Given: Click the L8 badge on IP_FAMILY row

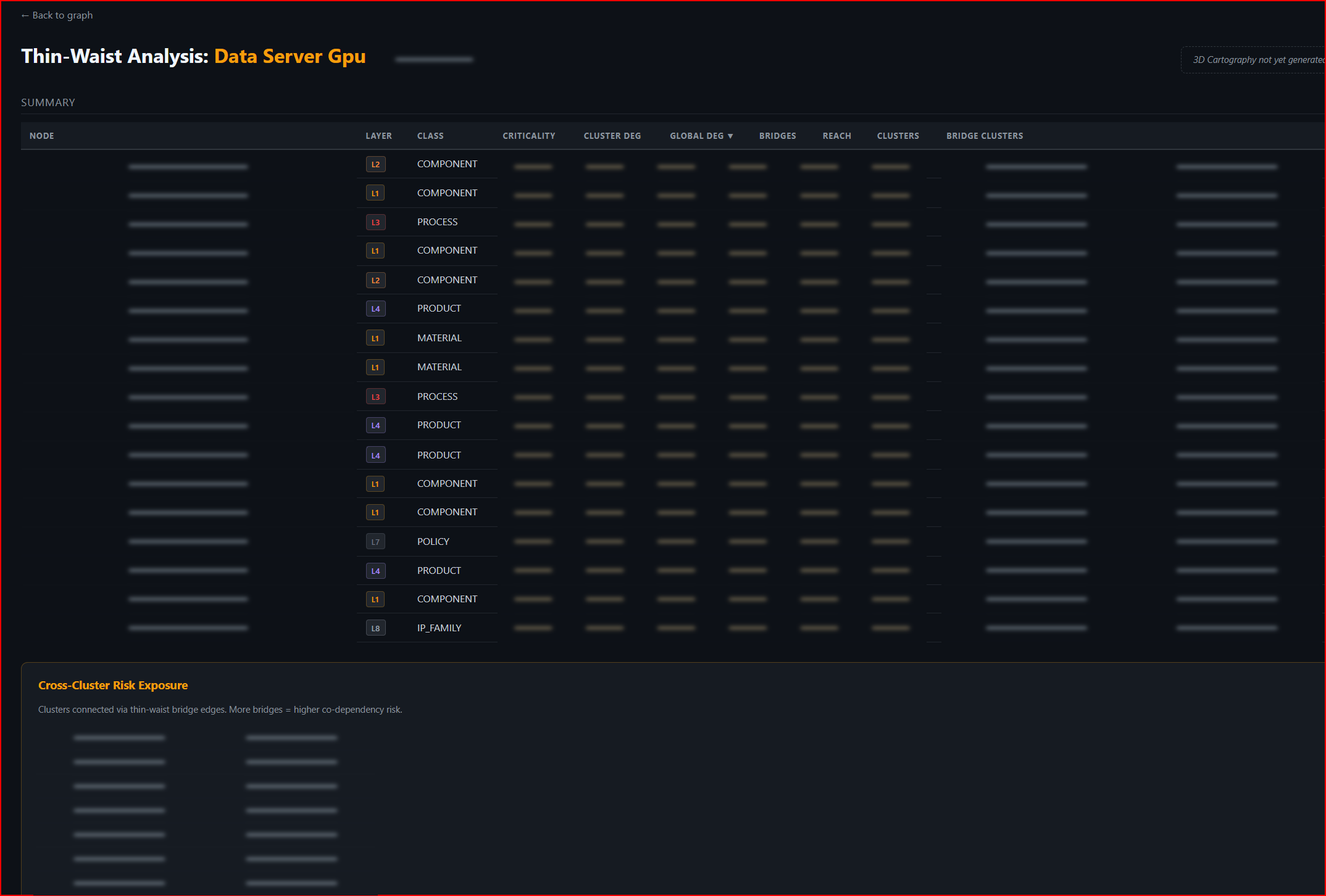Looking at the screenshot, I should (375, 628).
